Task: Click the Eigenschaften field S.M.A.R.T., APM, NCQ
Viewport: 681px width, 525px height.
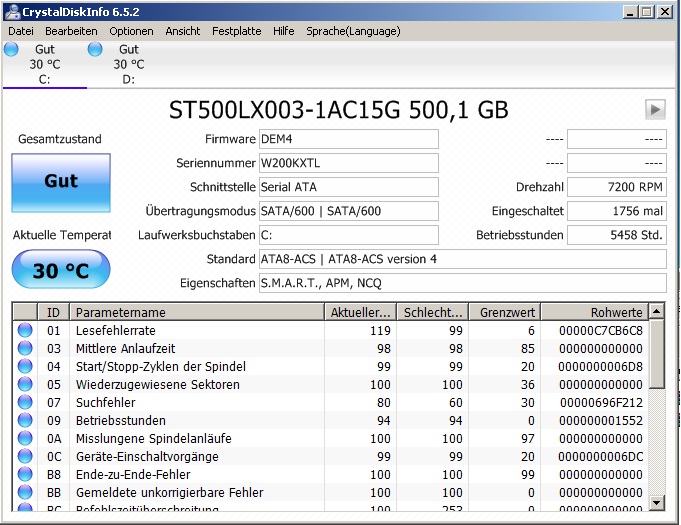Action: pos(463,283)
